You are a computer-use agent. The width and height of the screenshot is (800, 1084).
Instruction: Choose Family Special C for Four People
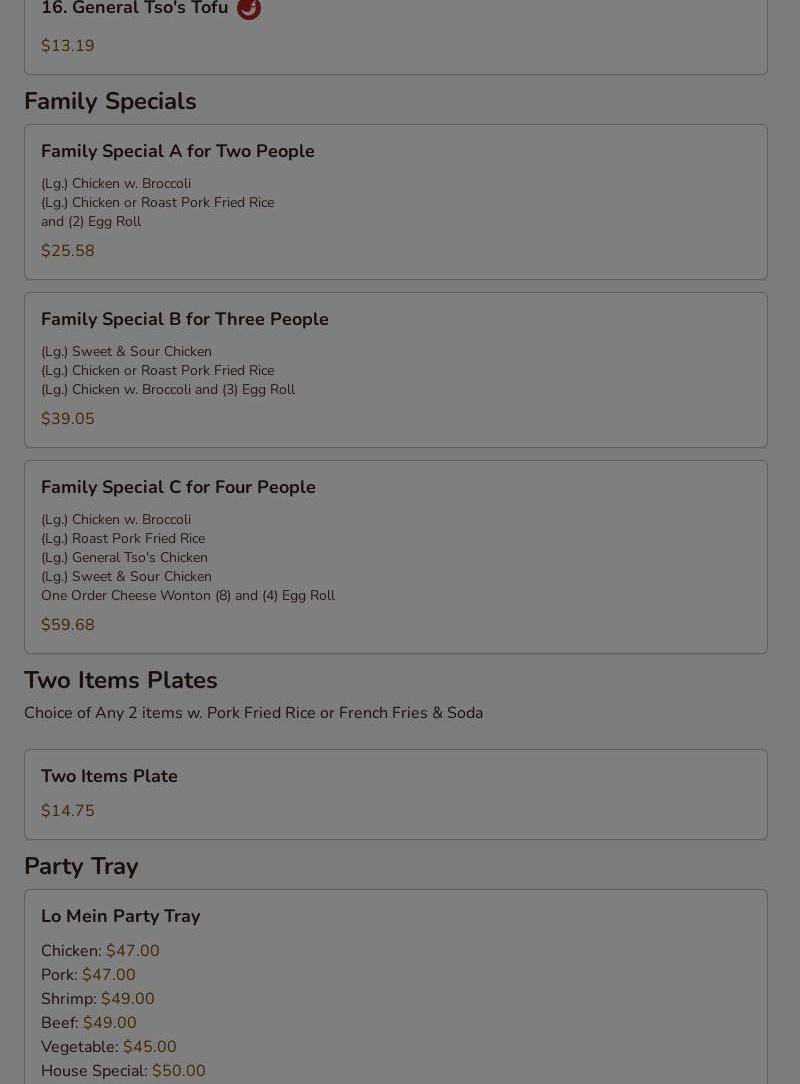396,557
